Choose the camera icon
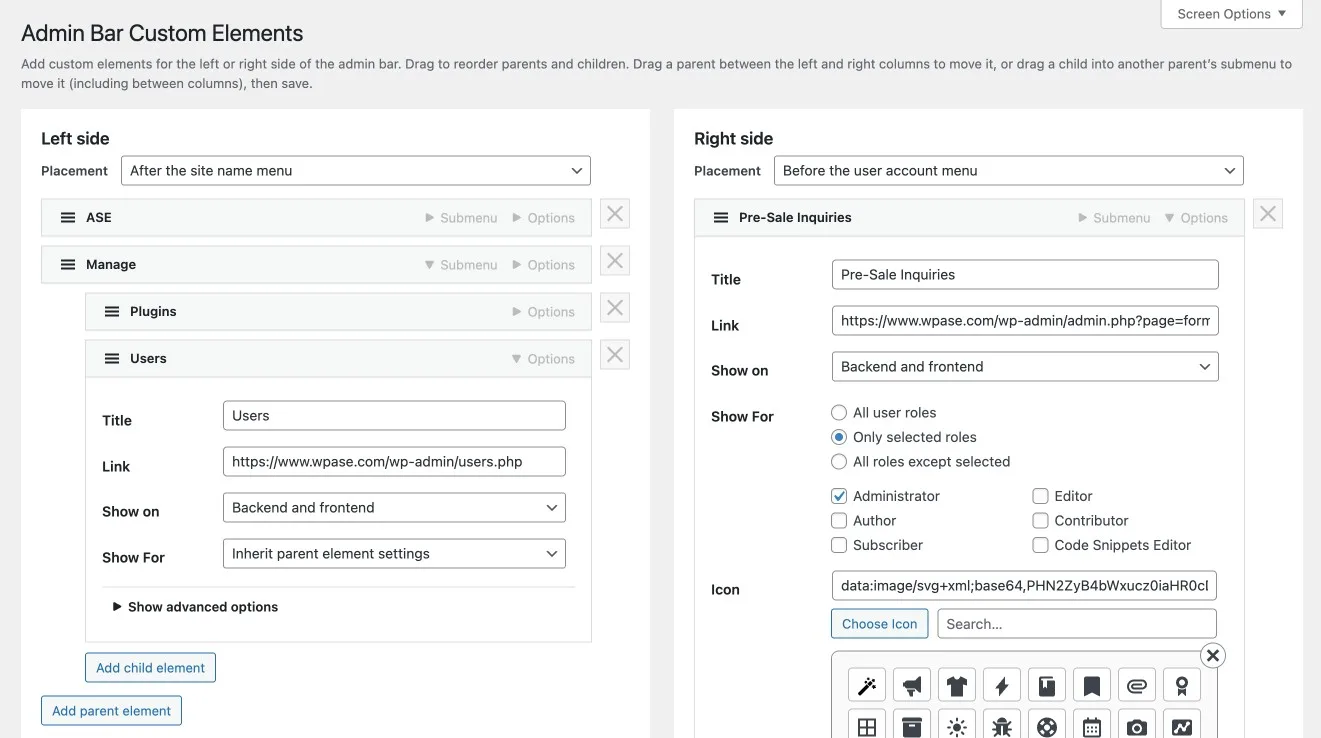This screenshot has width=1321, height=738. click(x=1137, y=727)
